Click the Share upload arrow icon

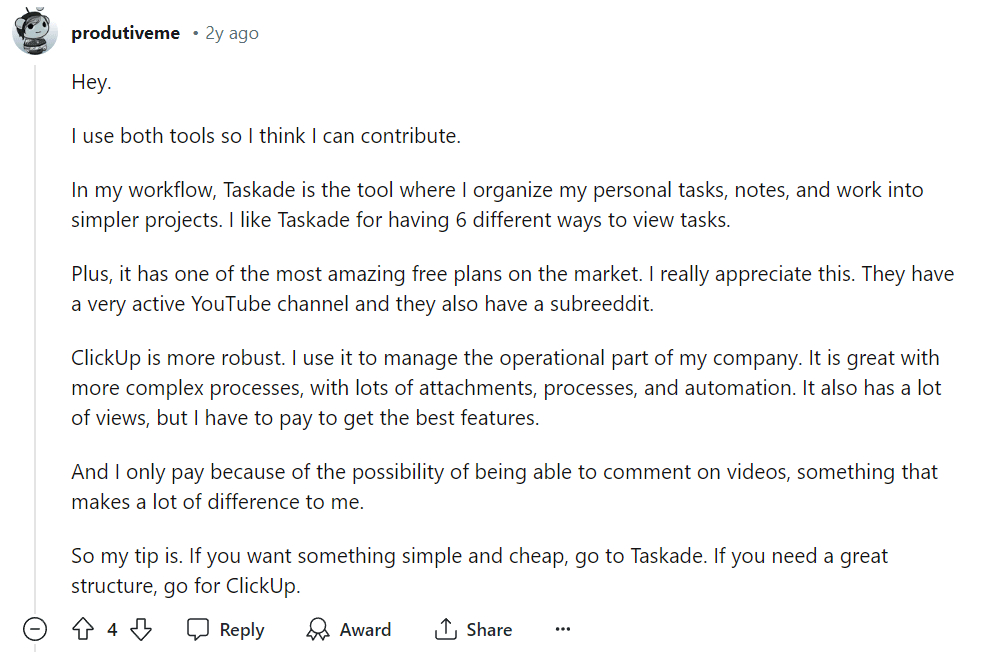click(x=445, y=629)
